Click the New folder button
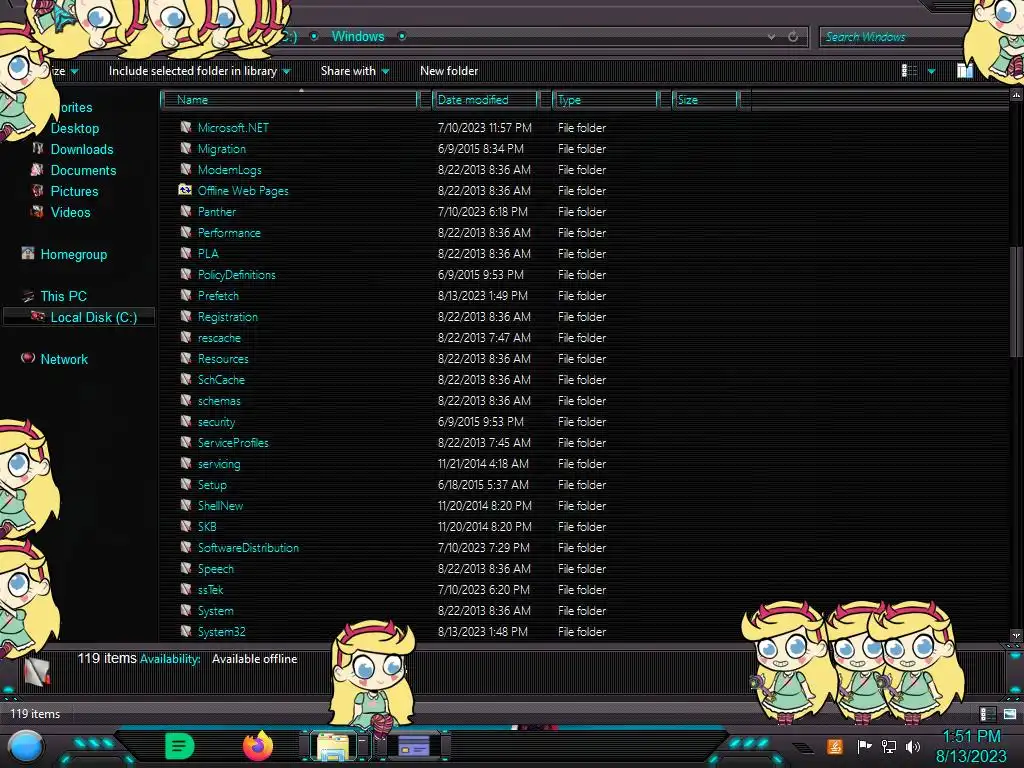The height and width of the screenshot is (768, 1024). (x=449, y=71)
